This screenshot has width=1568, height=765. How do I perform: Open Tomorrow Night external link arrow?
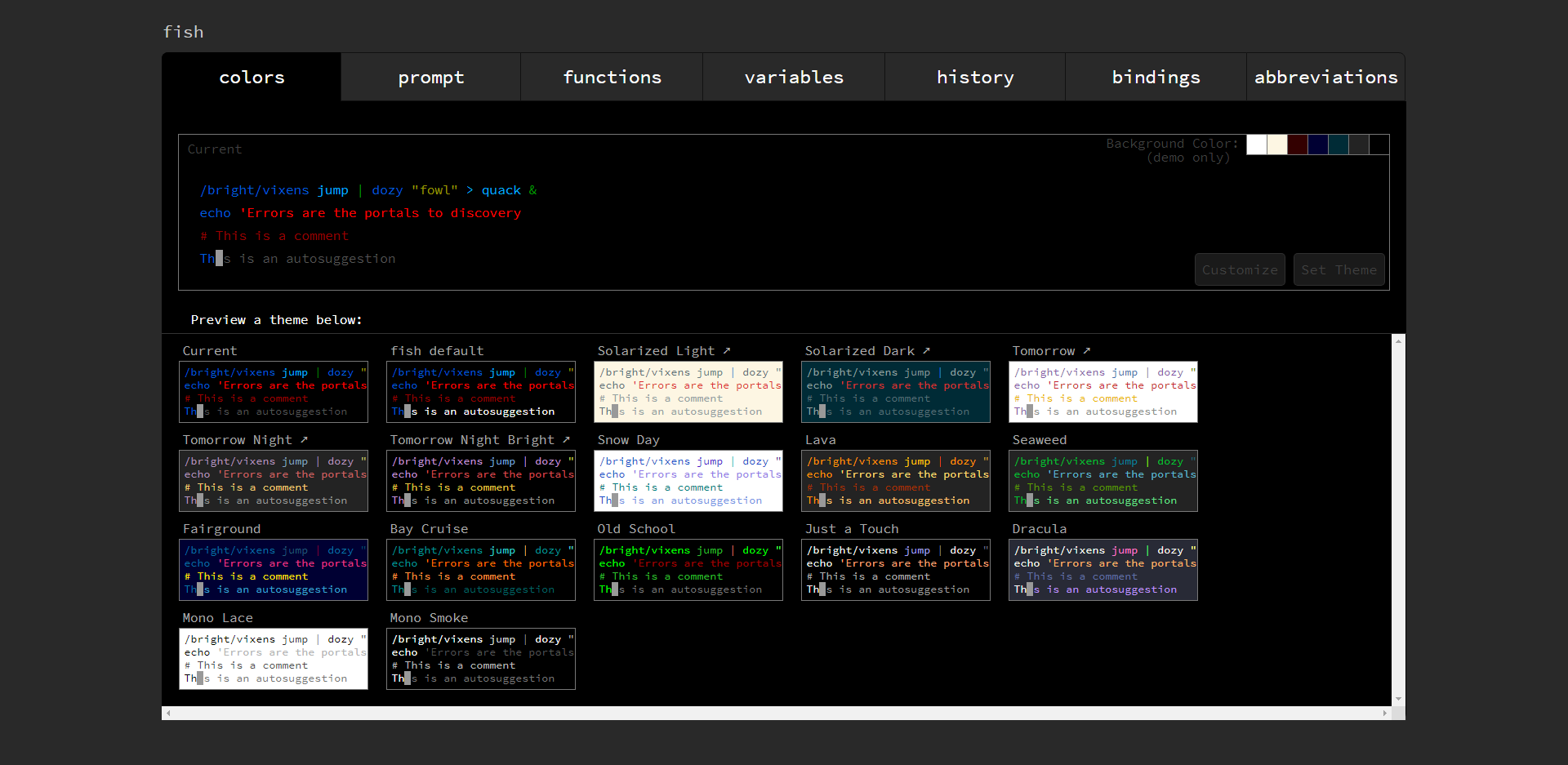click(x=304, y=439)
